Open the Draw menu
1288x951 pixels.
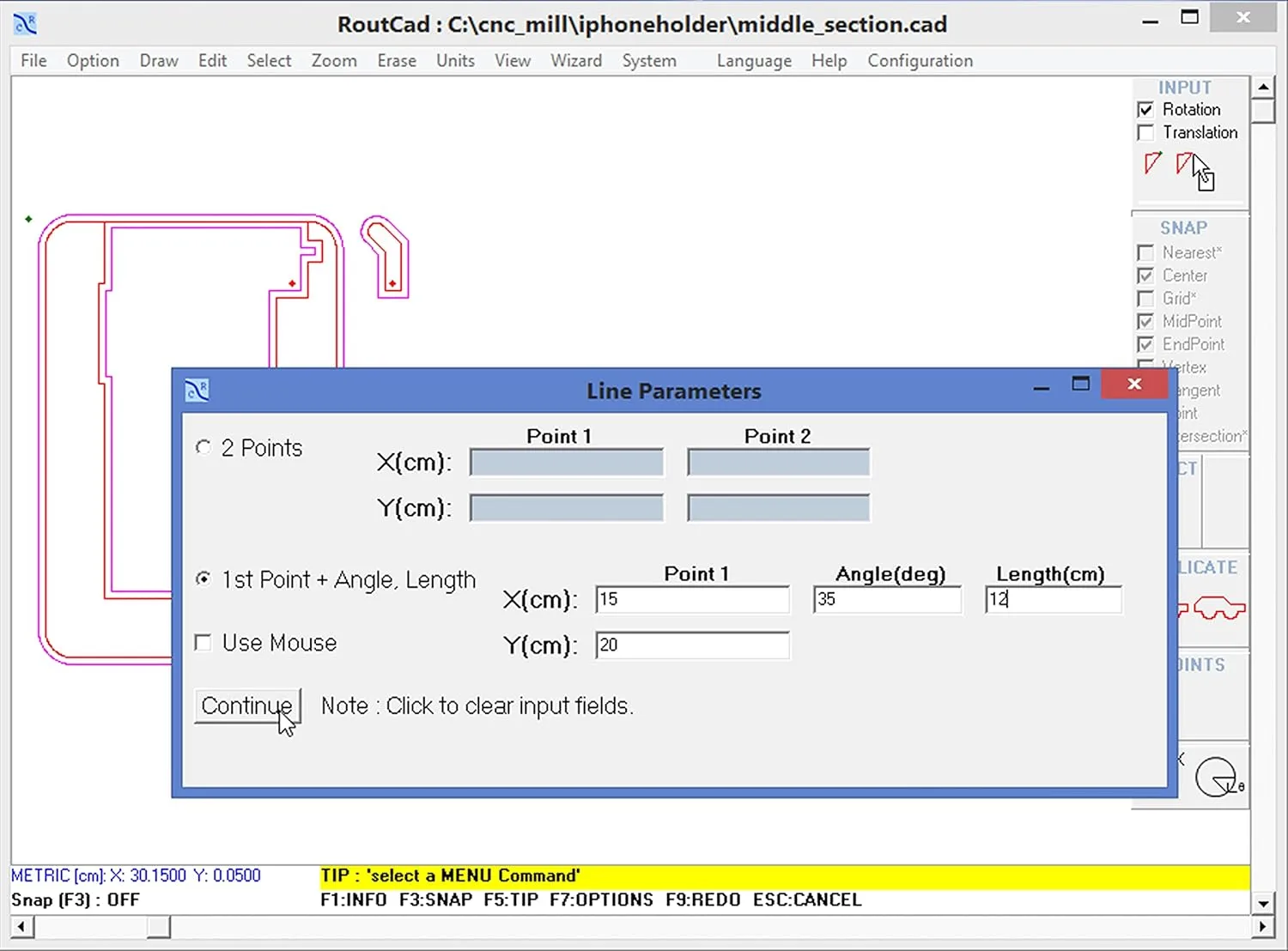pyautogui.click(x=158, y=60)
